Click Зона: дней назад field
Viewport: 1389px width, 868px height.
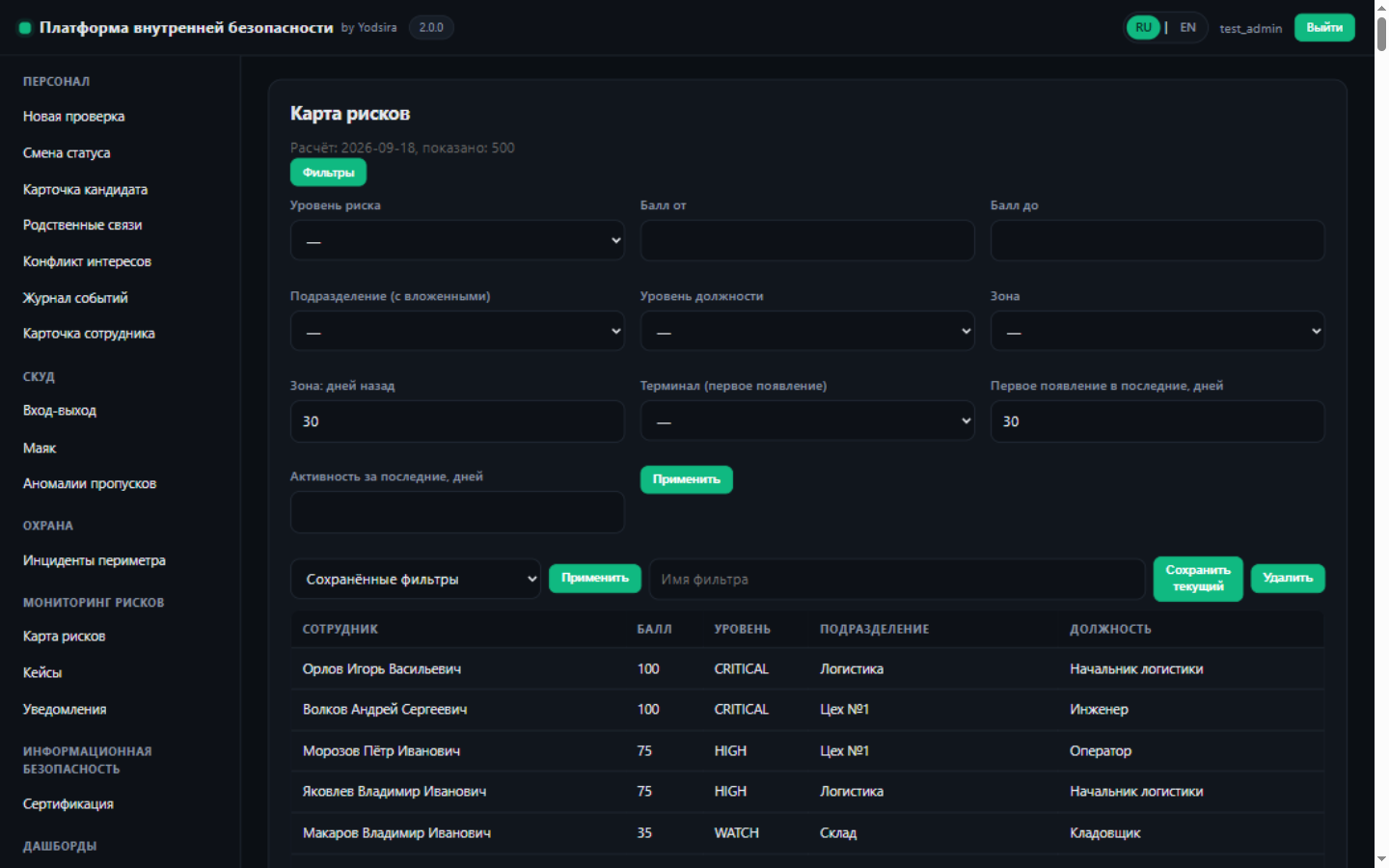point(457,421)
